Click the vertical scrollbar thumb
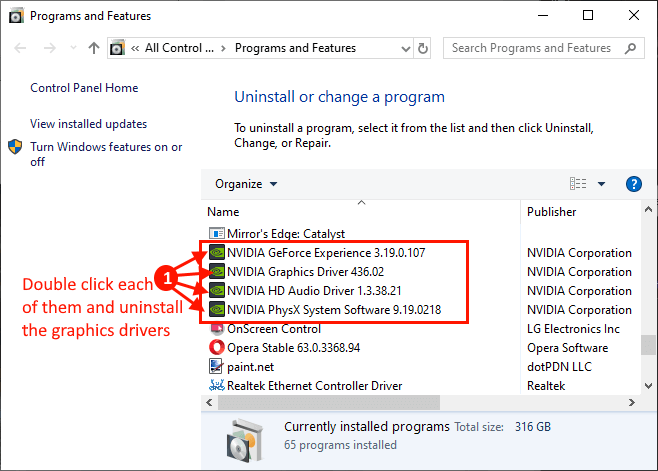Screen dimensions: 658x471 click(x=648, y=345)
